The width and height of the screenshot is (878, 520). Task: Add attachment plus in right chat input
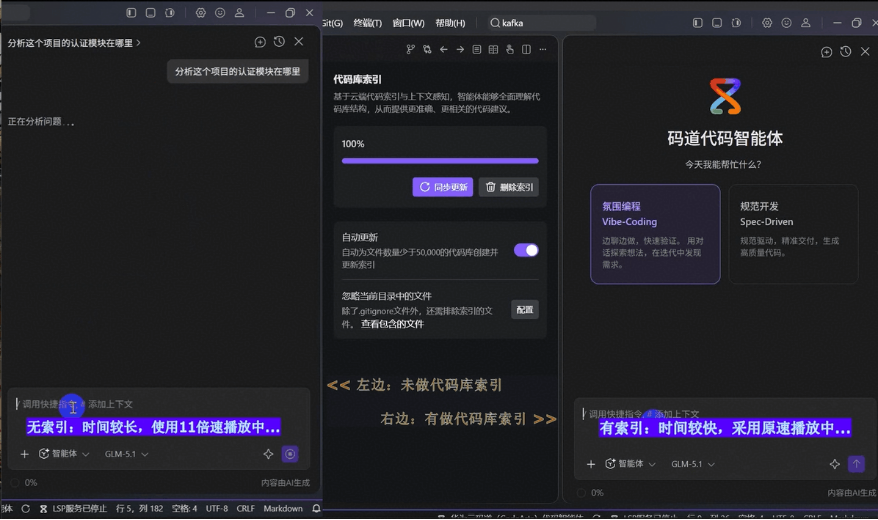591,464
